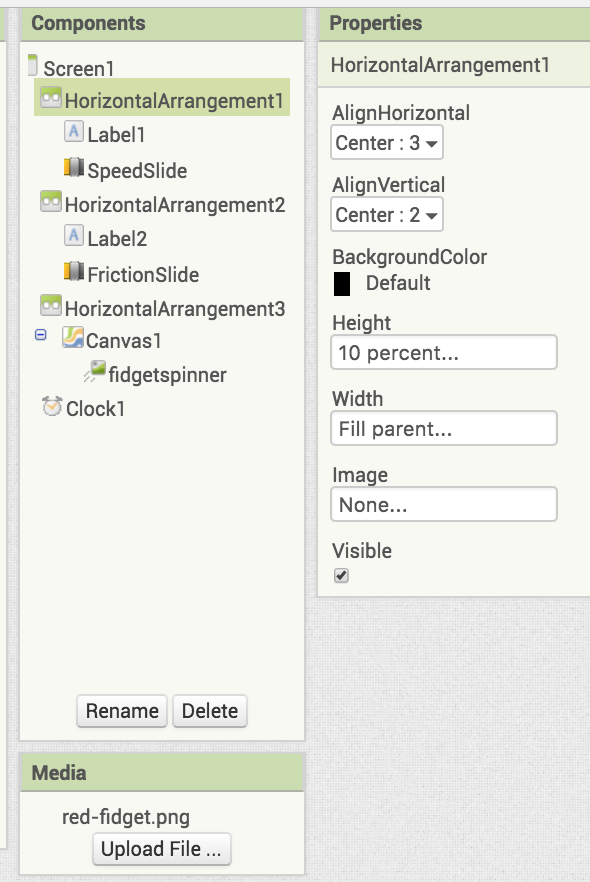The width and height of the screenshot is (590, 882).
Task: Click the Label1 letter icon
Action: [74, 132]
